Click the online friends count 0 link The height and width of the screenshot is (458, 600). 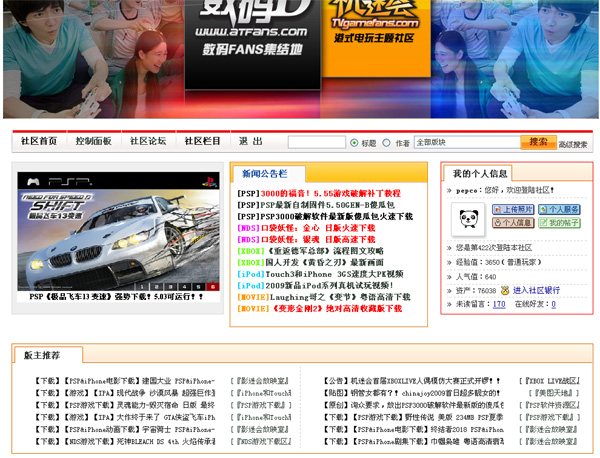553,304
